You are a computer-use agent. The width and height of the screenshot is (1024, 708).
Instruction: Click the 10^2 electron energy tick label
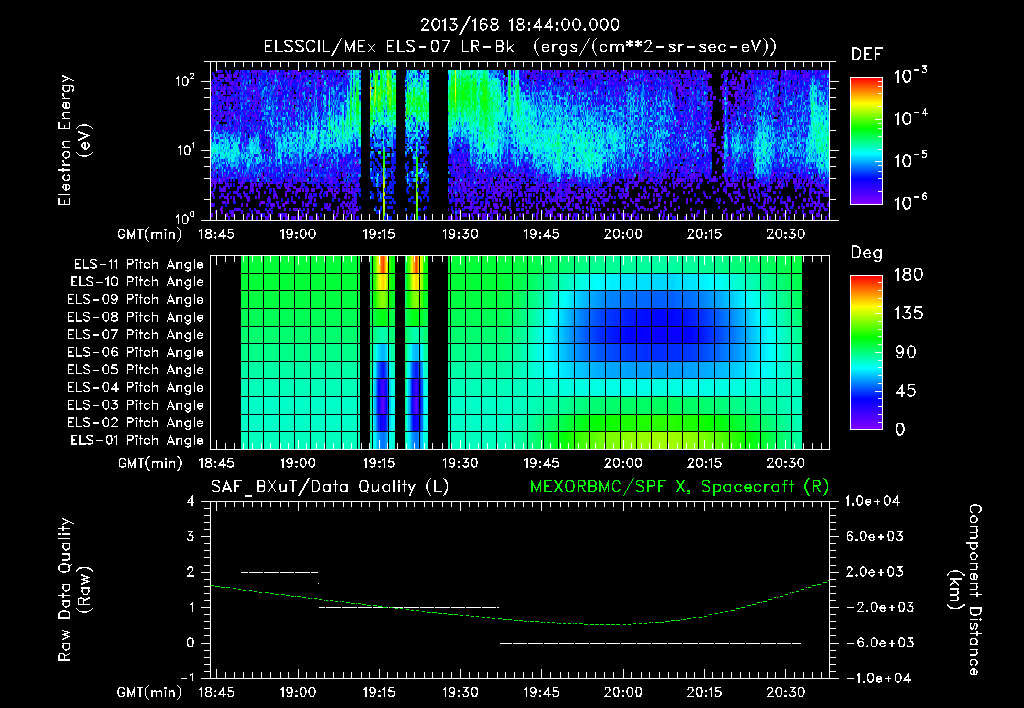[185, 81]
